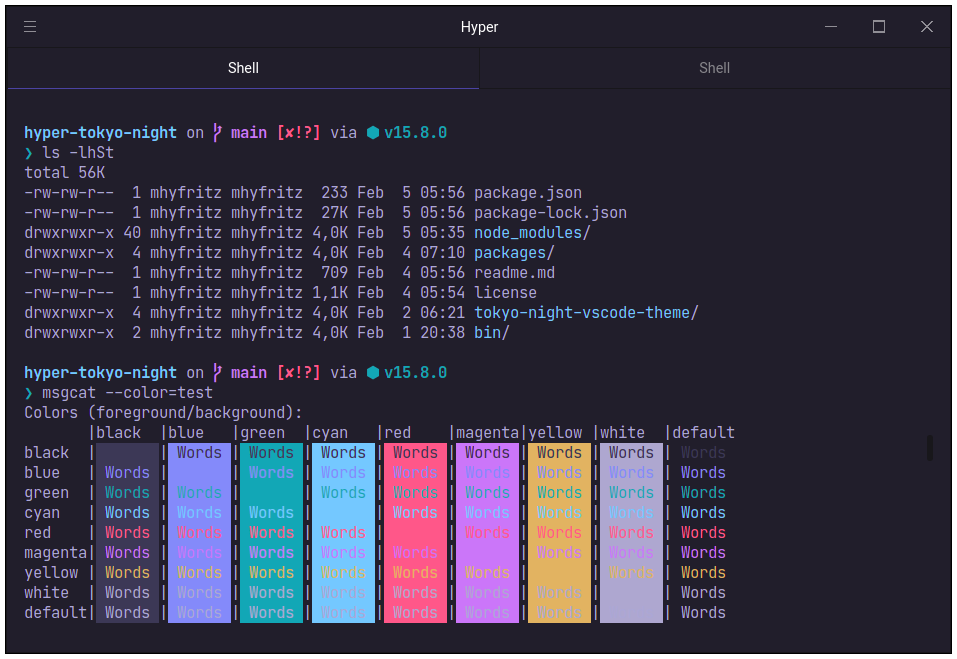Click the 'default' row label in the color table
Viewport: 957px width, 659px height.
point(56,613)
